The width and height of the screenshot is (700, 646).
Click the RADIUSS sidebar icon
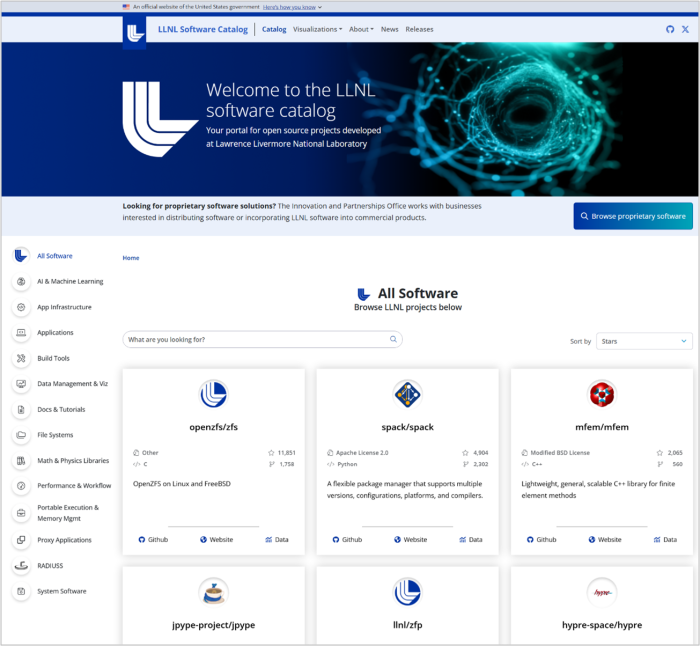(x=21, y=566)
